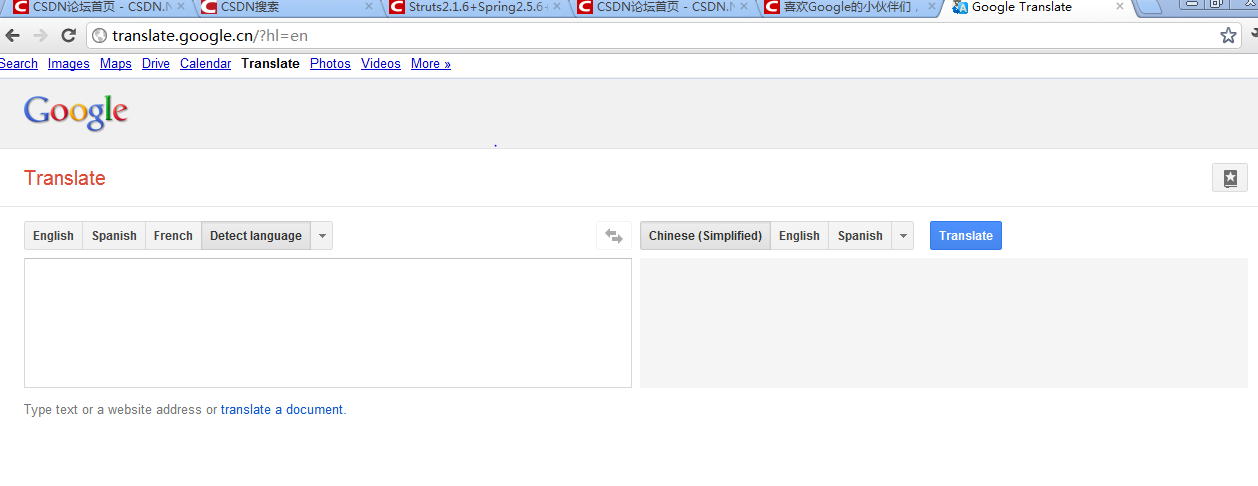Select Detect language source option
This screenshot has height=486, width=1258.
coord(256,236)
